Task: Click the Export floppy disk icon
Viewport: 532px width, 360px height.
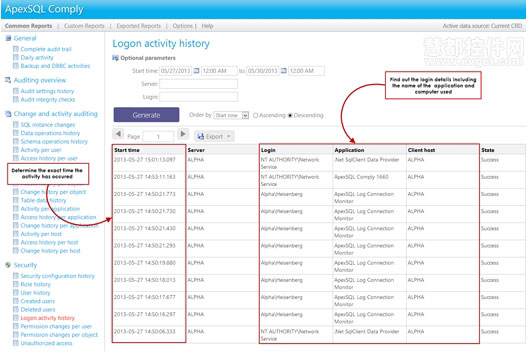Action: point(201,136)
